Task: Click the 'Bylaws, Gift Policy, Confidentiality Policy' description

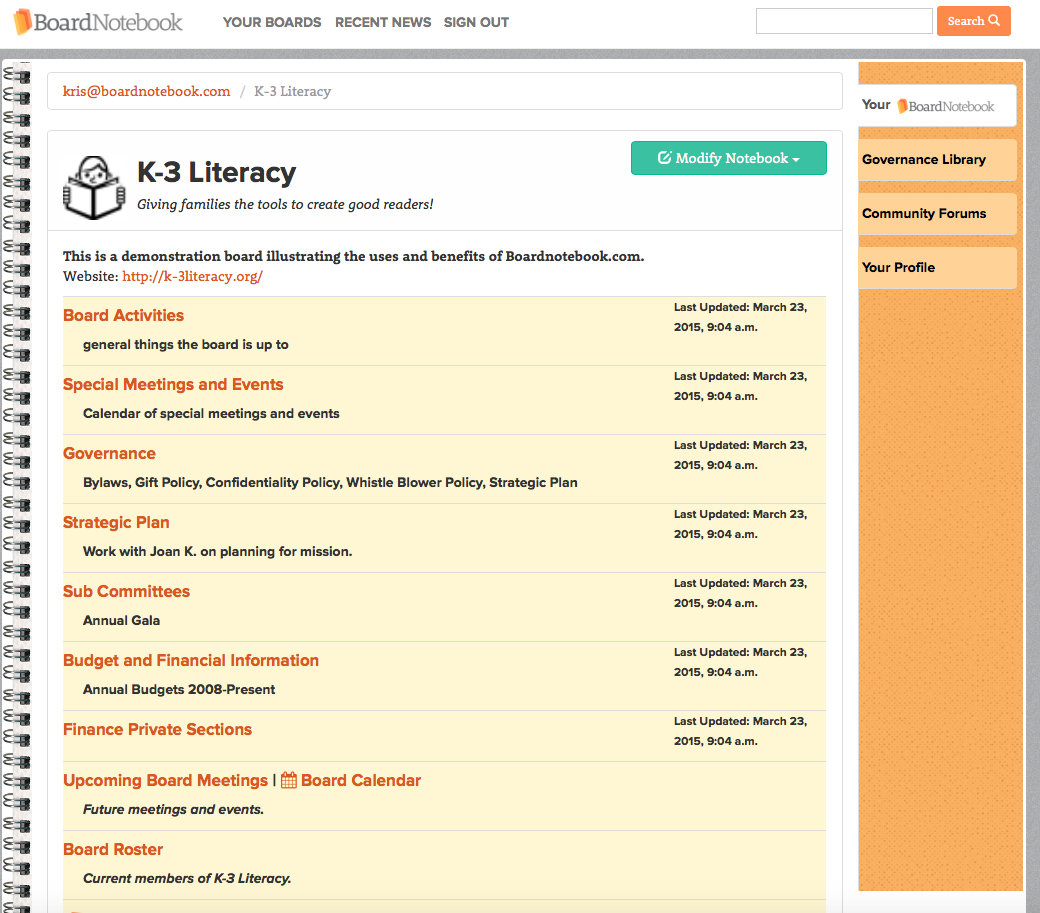Action: [x=330, y=483]
